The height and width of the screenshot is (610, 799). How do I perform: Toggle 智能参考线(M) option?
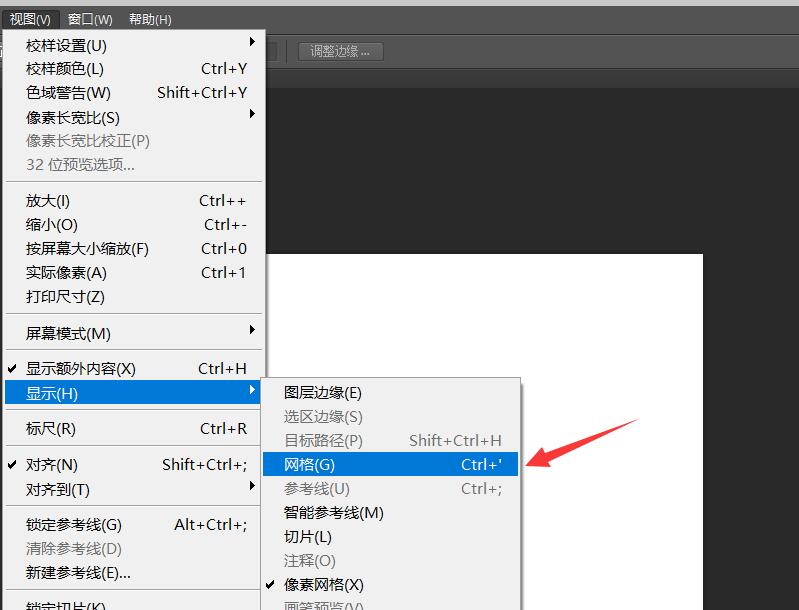390,512
